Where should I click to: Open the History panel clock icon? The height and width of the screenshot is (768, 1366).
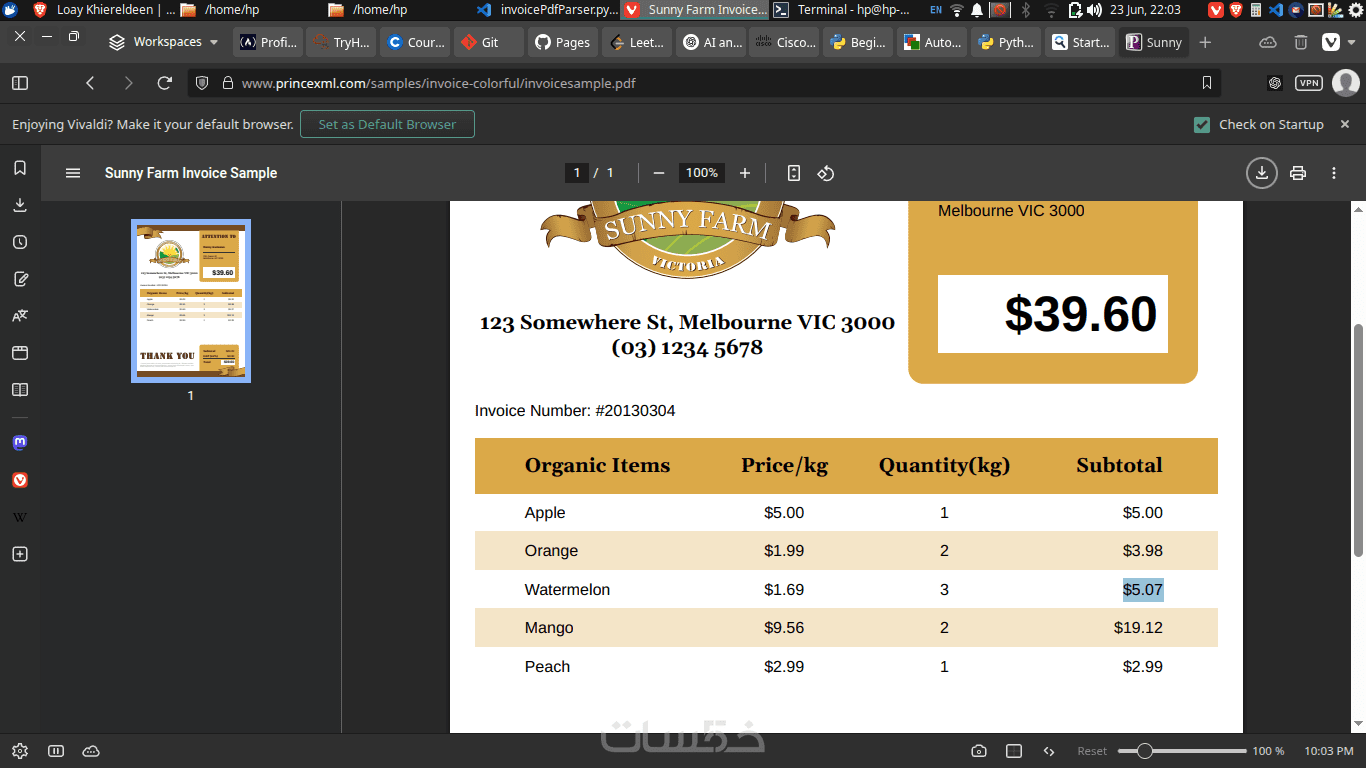[x=20, y=242]
